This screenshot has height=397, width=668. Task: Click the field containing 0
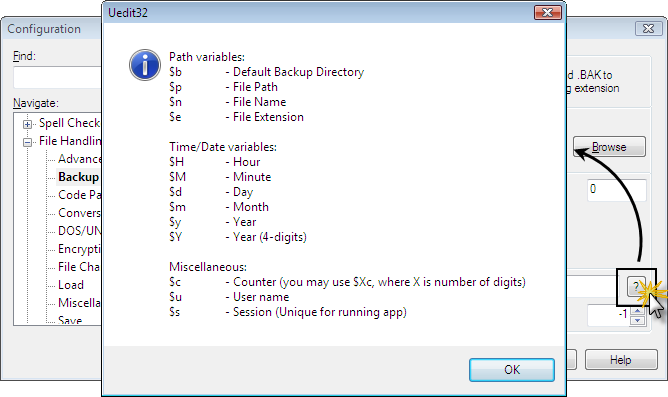[x=616, y=190]
